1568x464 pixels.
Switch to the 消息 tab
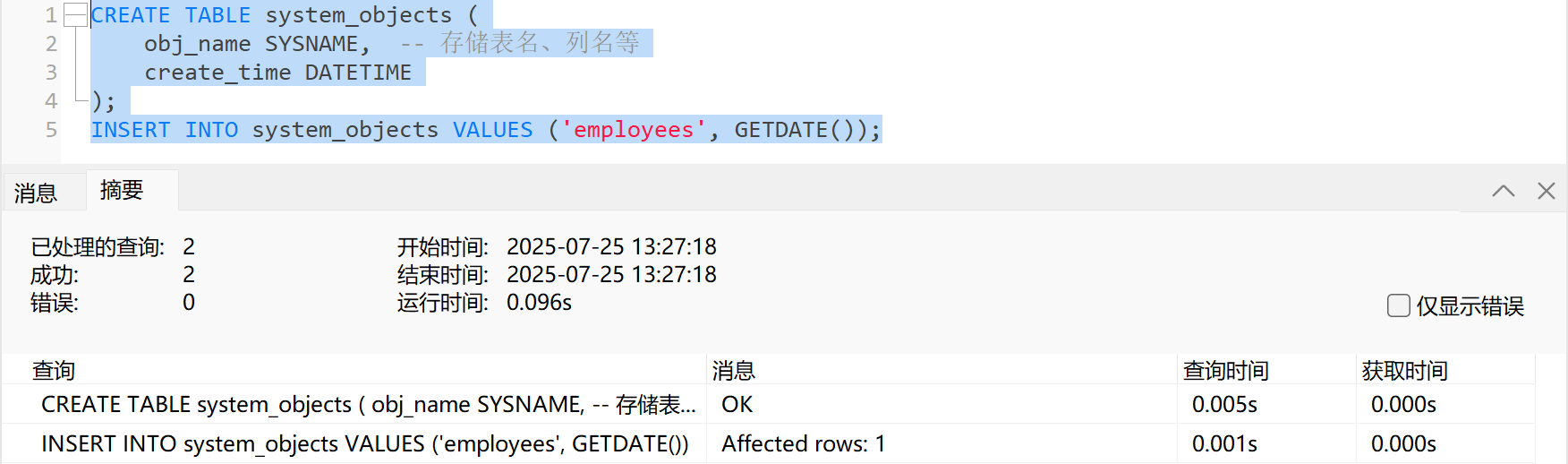tap(36, 193)
